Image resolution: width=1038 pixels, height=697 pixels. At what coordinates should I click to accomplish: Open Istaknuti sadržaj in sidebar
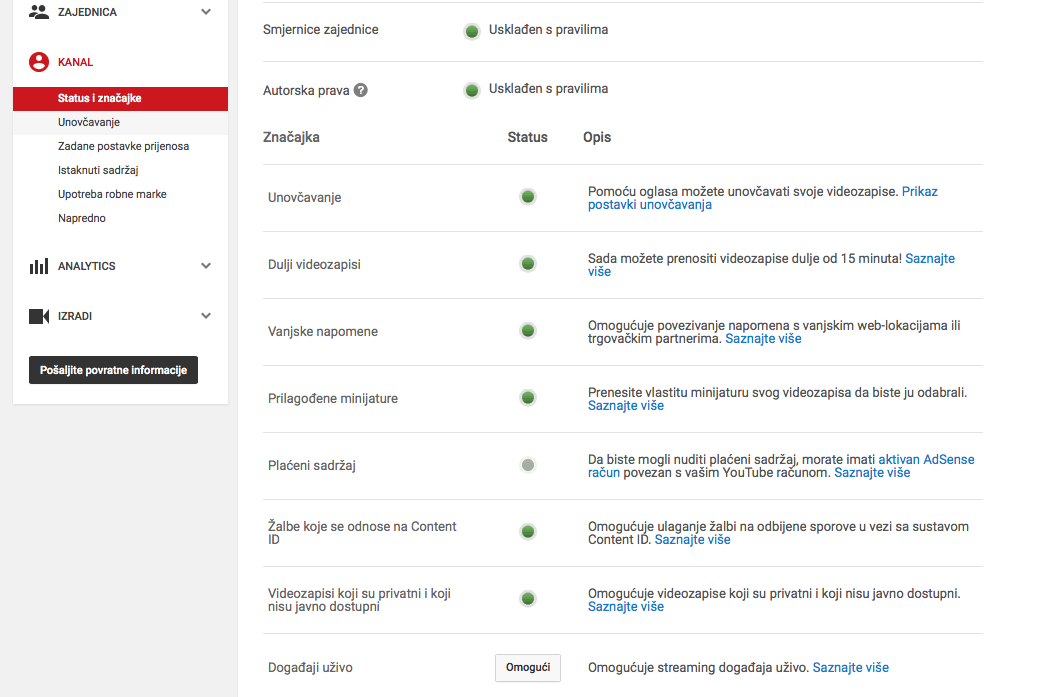pos(98,170)
